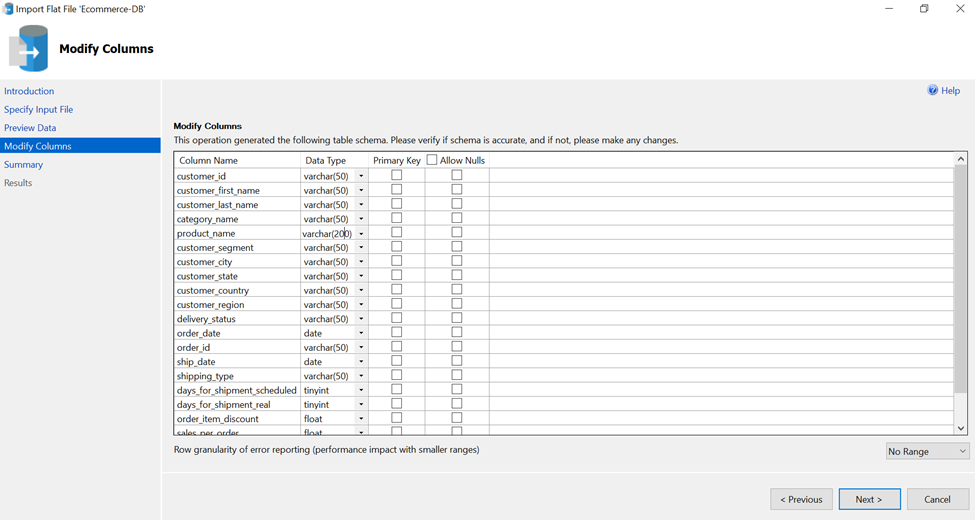Check Allow Nulls for ship_date
Viewport: 975px width, 520px height.
coord(457,361)
